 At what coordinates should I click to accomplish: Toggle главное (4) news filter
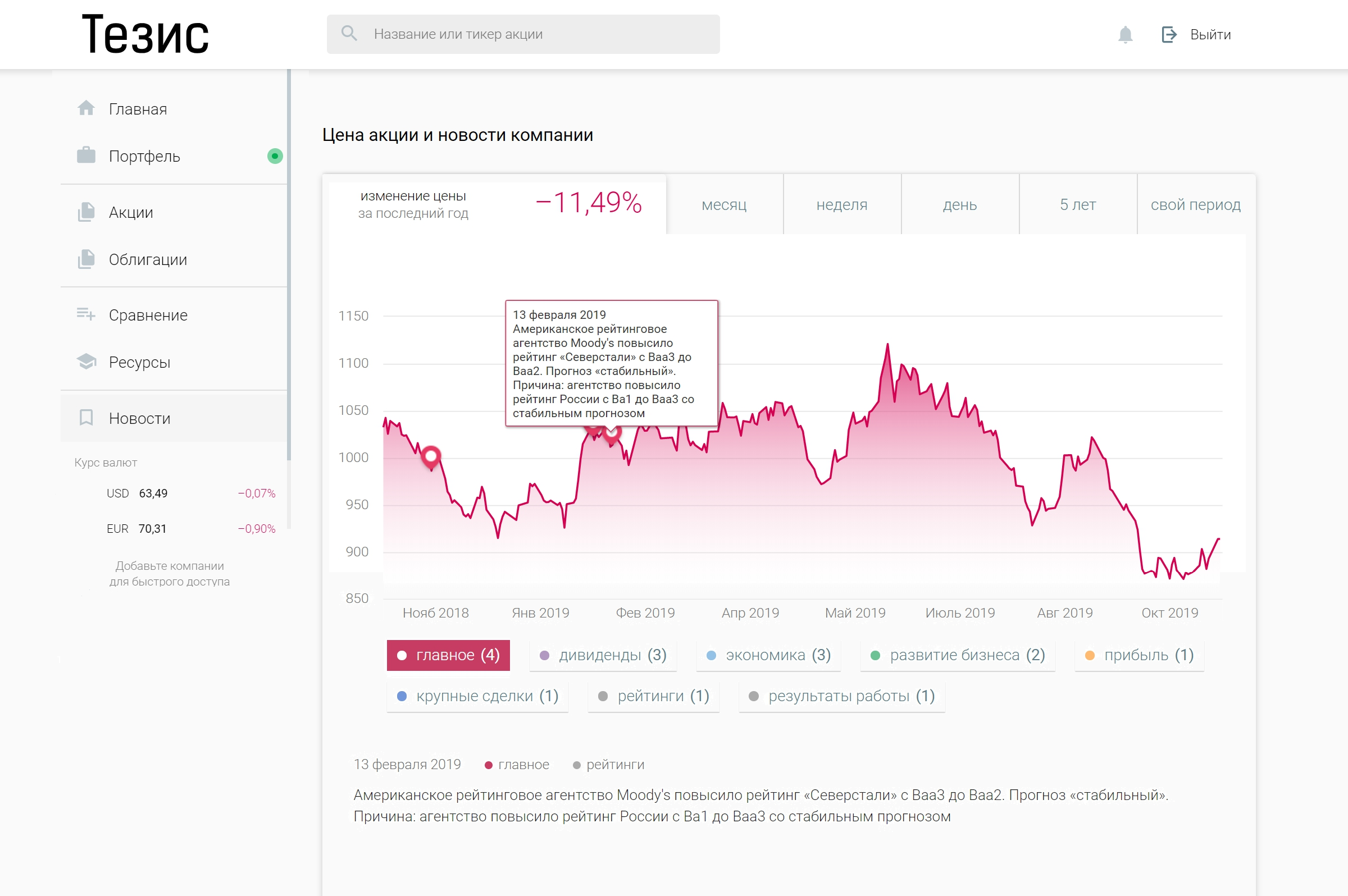click(x=448, y=655)
